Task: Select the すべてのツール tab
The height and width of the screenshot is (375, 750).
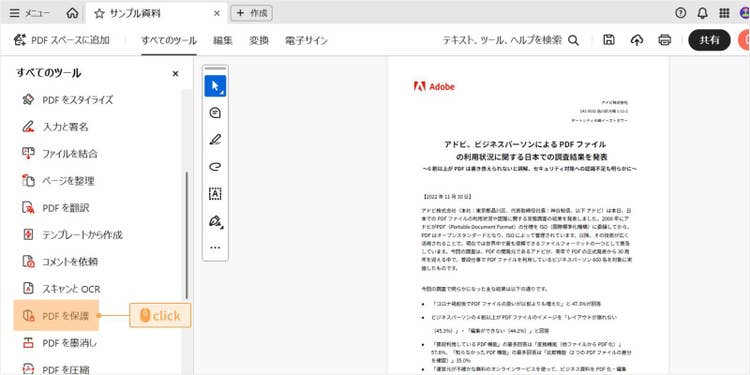Action: pyautogui.click(x=169, y=40)
